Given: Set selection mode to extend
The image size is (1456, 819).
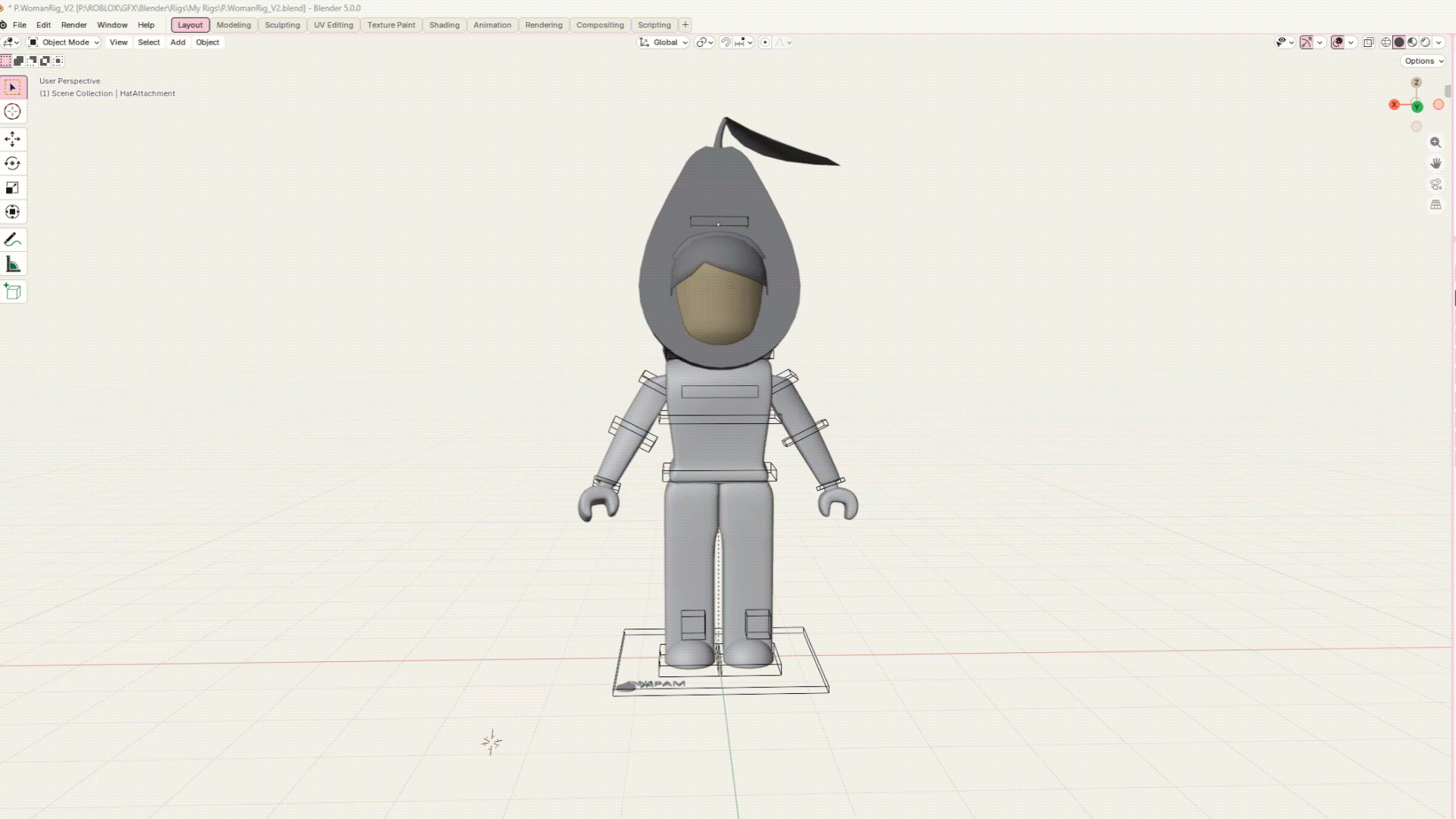Looking at the screenshot, I should (x=19, y=61).
